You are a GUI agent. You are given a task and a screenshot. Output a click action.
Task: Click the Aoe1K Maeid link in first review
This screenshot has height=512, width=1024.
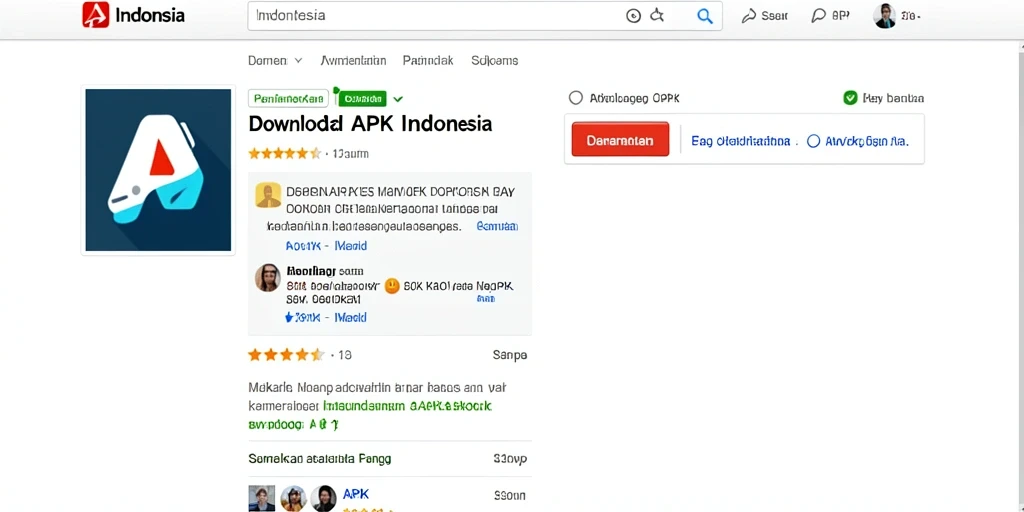(326, 246)
